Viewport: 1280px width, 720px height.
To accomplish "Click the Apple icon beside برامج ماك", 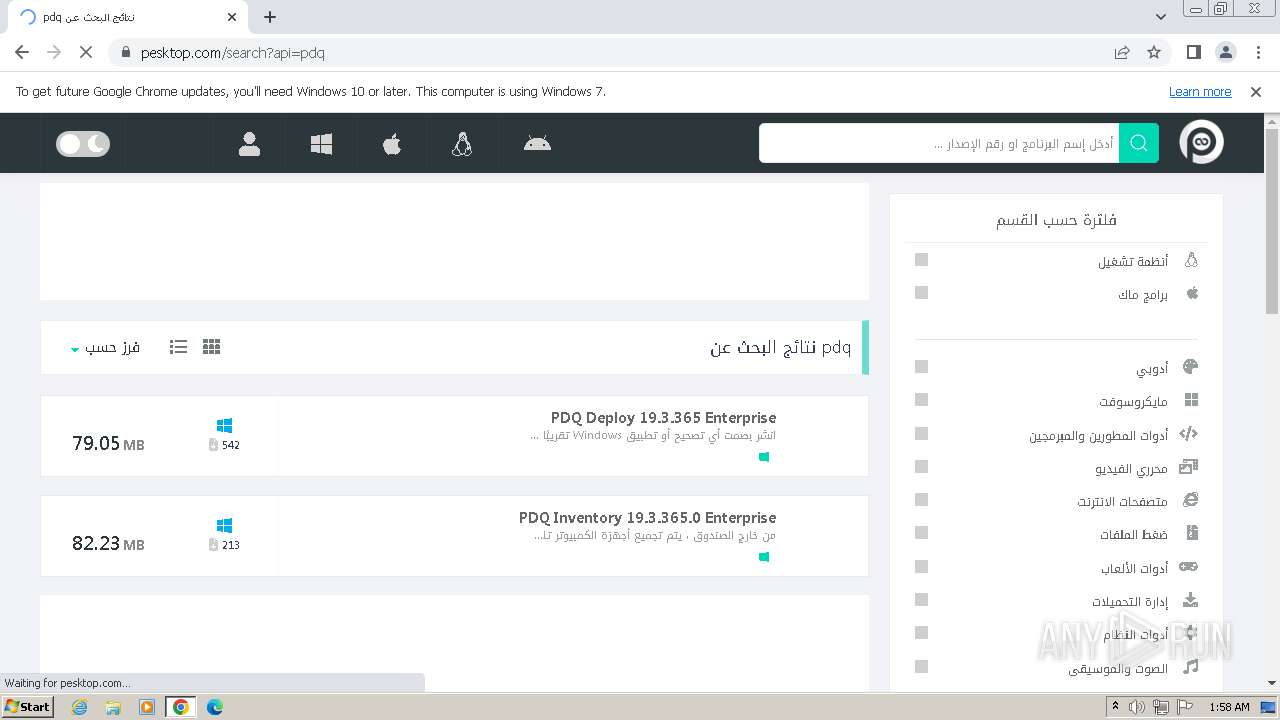I will click(x=1192, y=293).
